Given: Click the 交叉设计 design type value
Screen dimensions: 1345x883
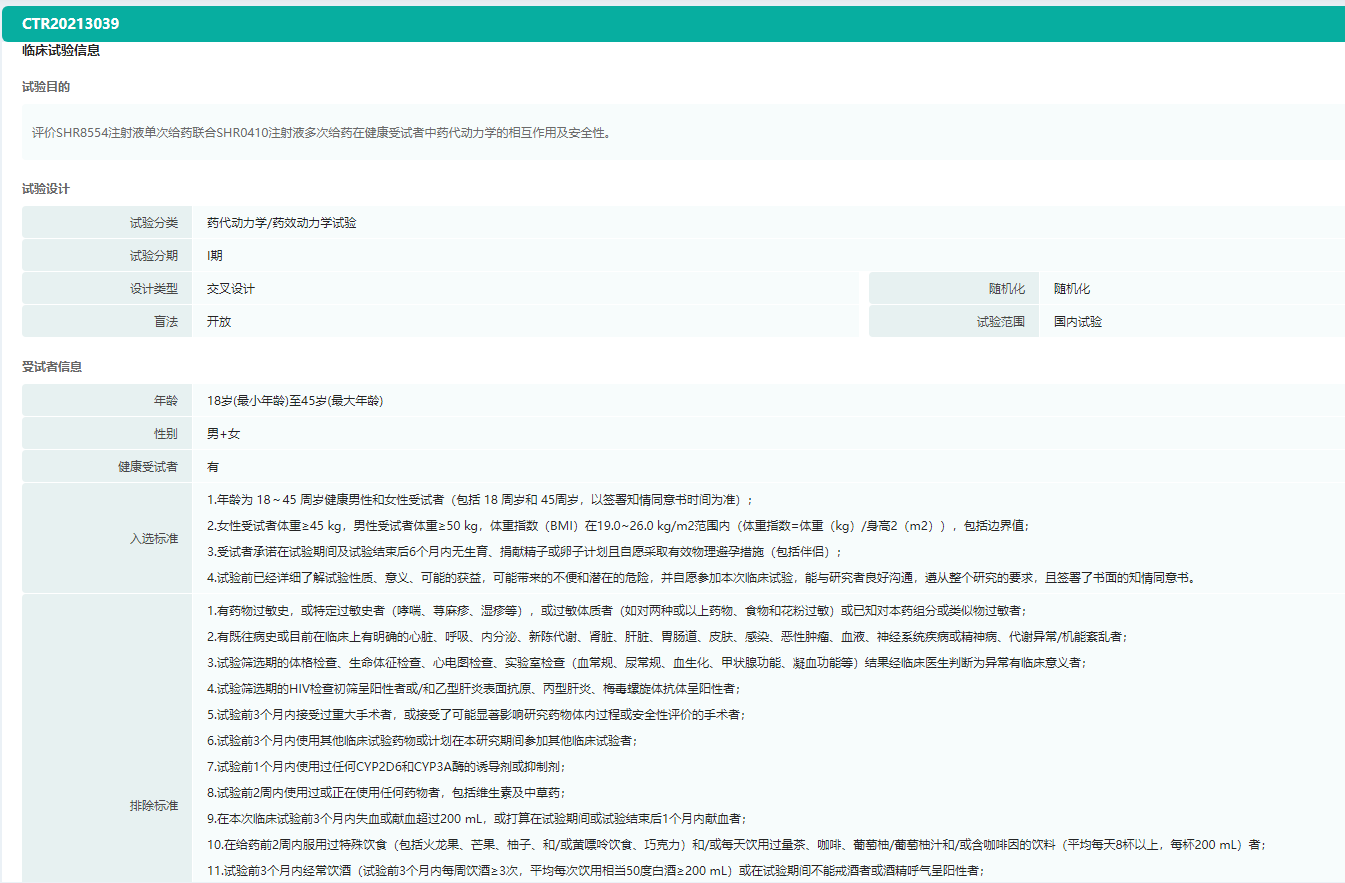Looking at the screenshot, I should (x=231, y=289).
